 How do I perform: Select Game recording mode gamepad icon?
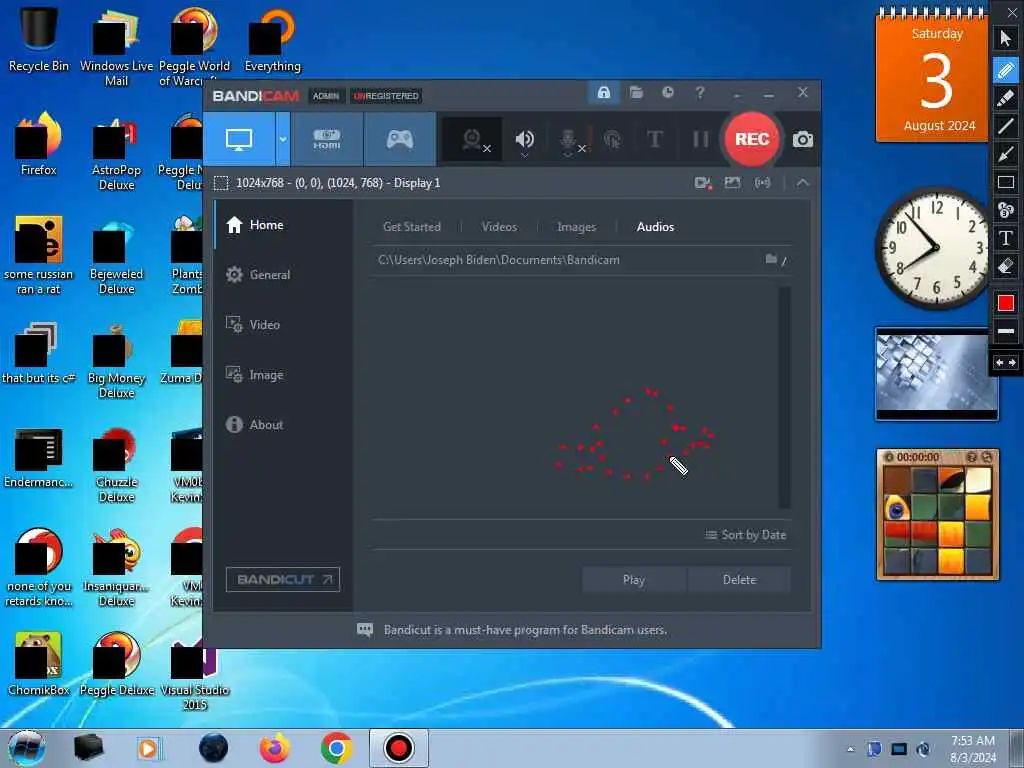coord(400,139)
